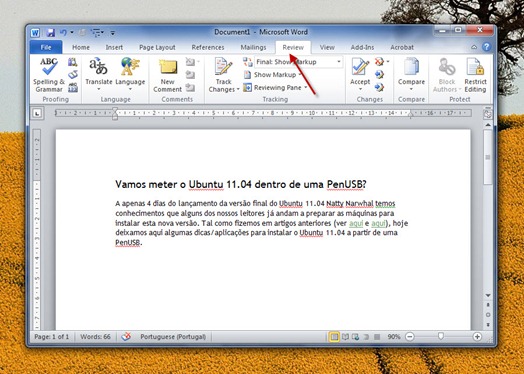Switch to Full Screen Reading view
Viewport: 524px width, 374px height.
tap(345, 337)
